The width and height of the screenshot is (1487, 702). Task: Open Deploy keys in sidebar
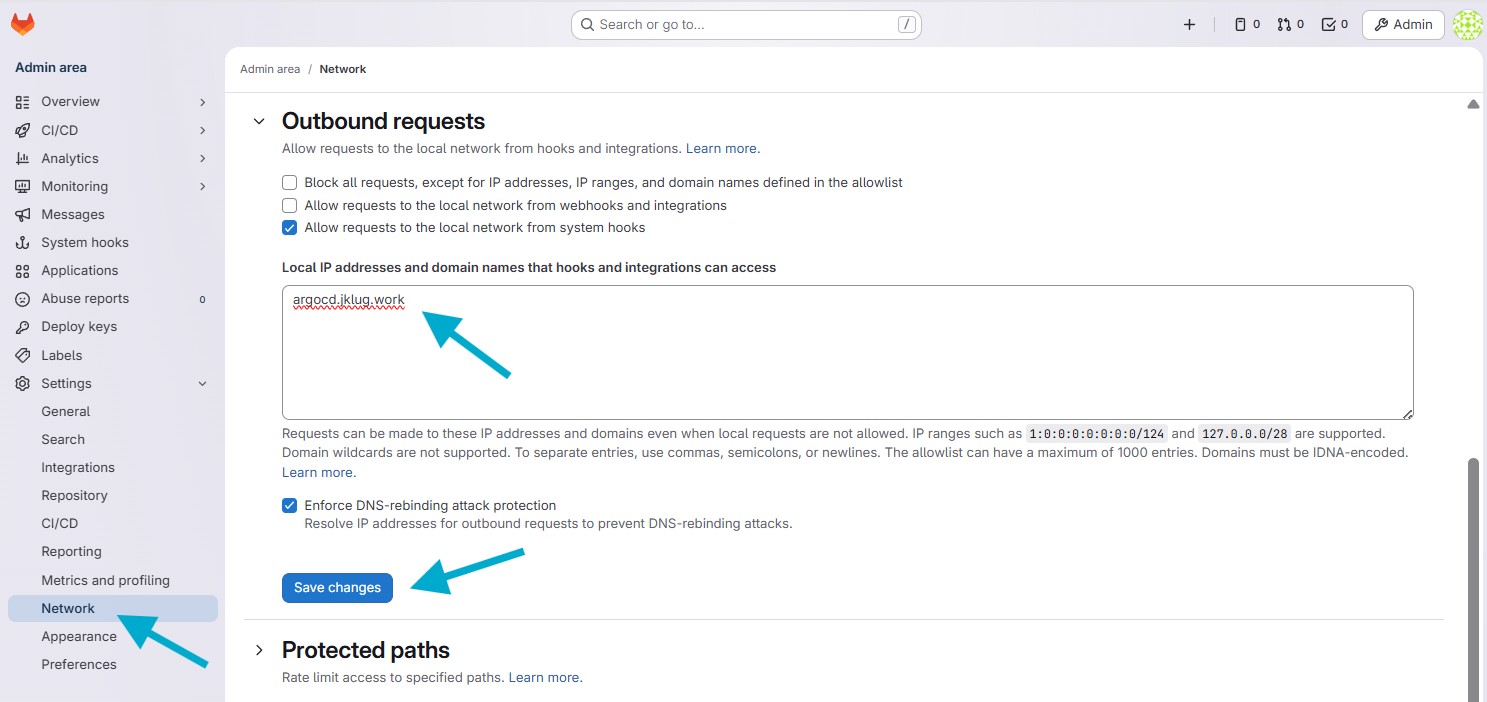click(x=78, y=326)
